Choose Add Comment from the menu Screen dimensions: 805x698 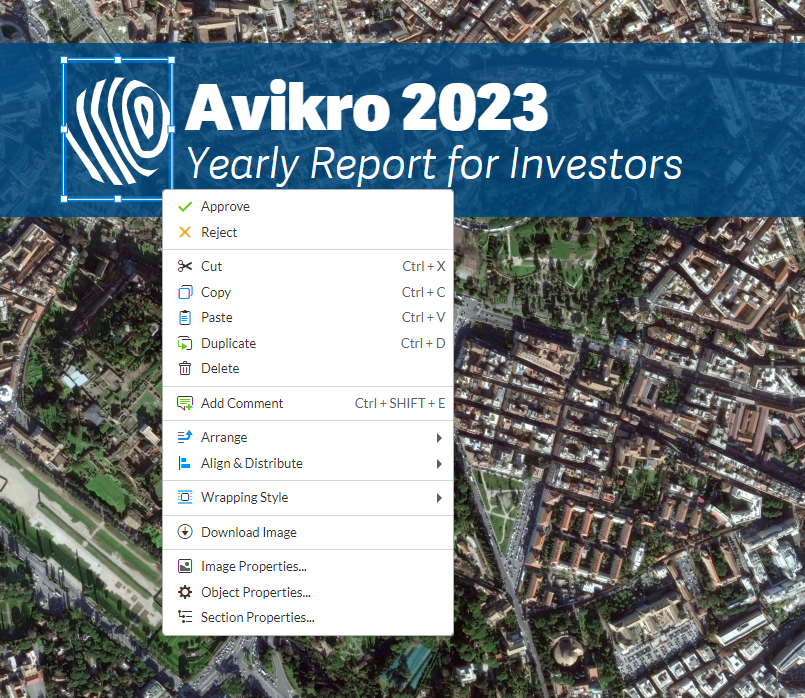(308, 403)
